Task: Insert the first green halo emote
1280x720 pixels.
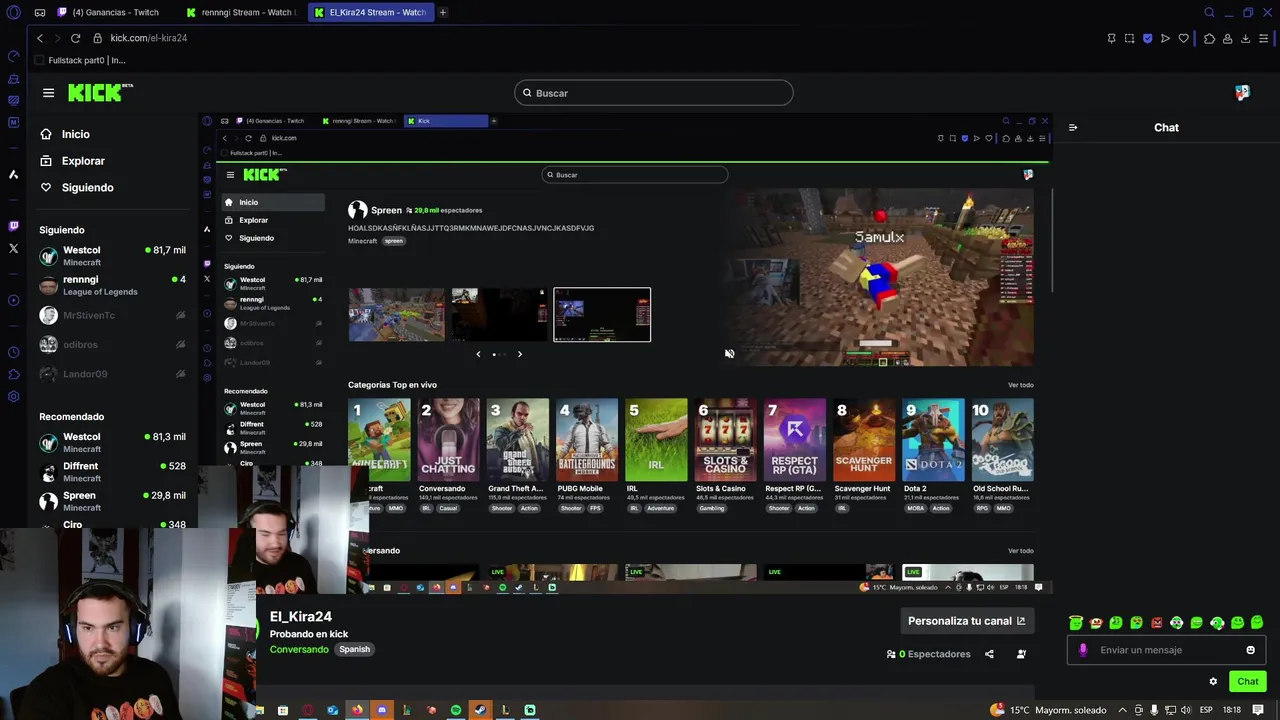Action: tap(1076, 623)
